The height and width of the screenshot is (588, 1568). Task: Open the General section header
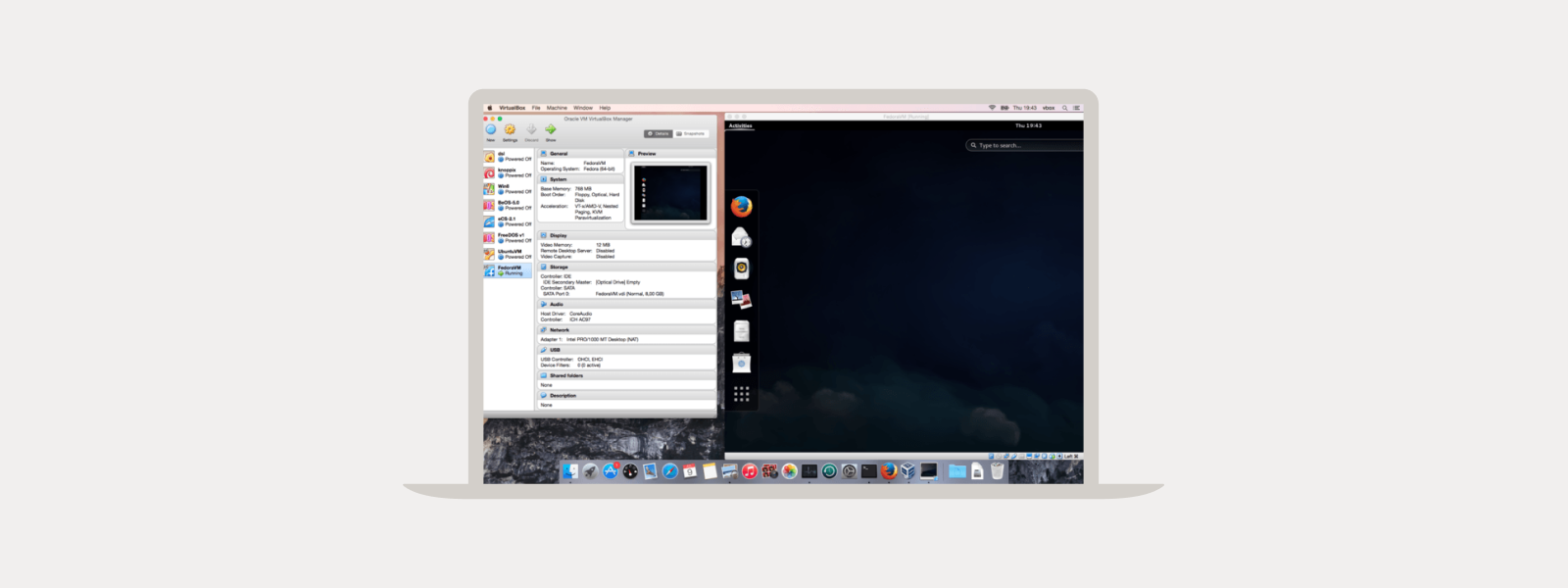581,154
